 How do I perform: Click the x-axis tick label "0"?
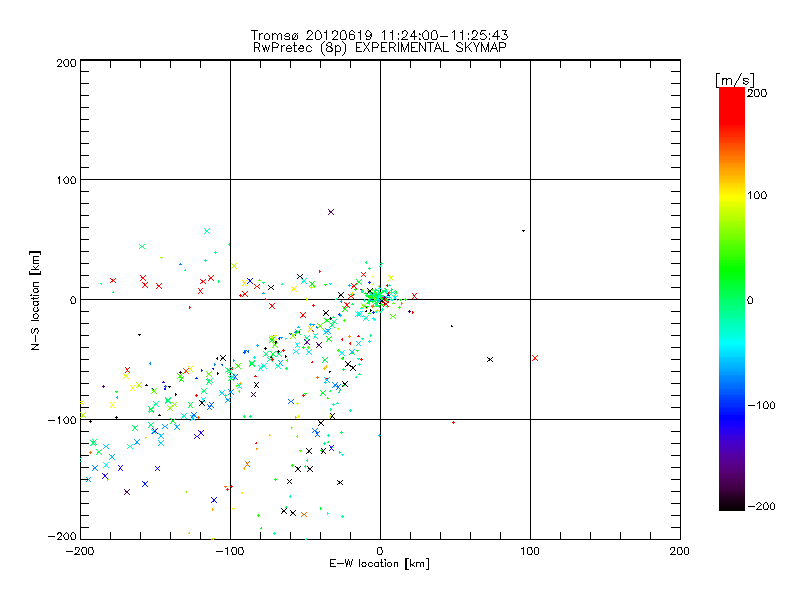(380, 552)
